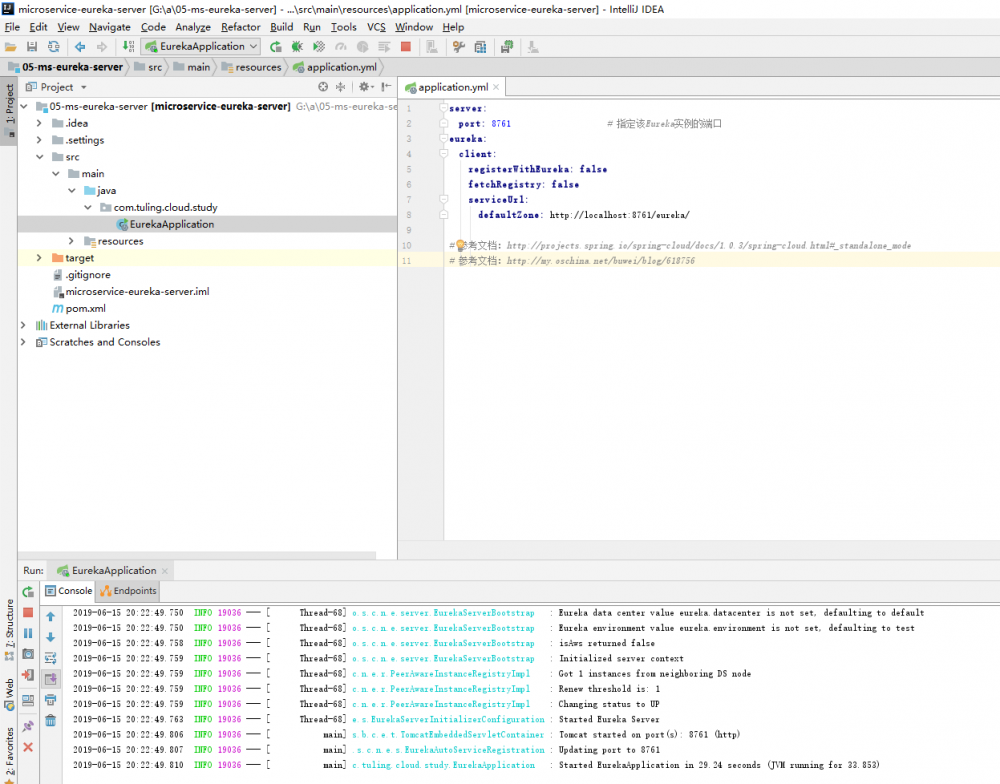Select pom.xml in the project tree

coord(85,309)
